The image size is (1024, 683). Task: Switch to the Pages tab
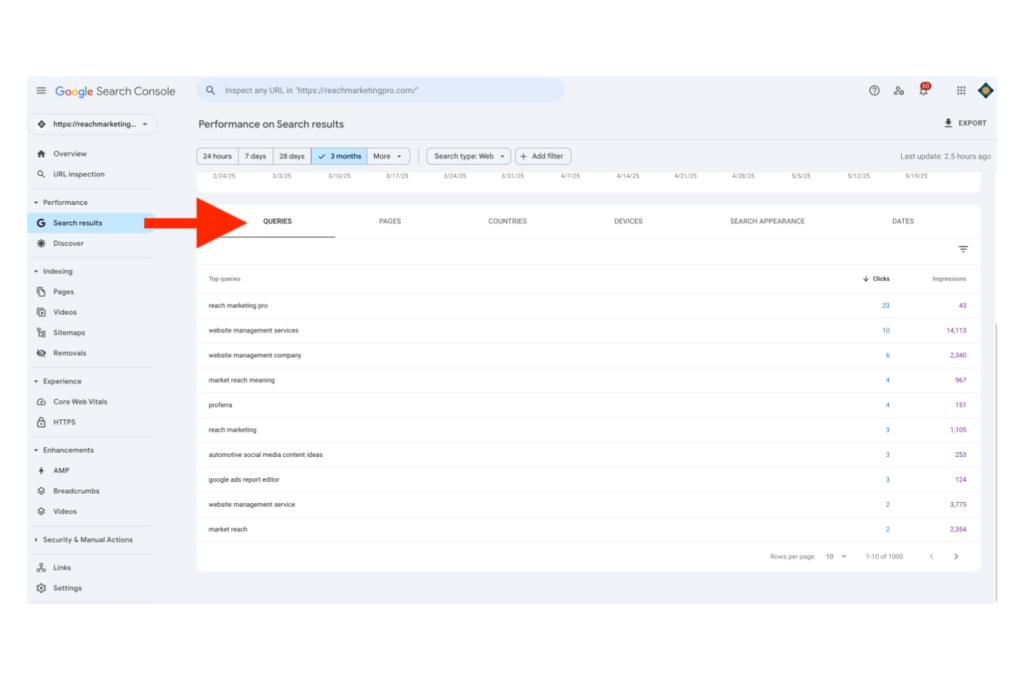390,221
